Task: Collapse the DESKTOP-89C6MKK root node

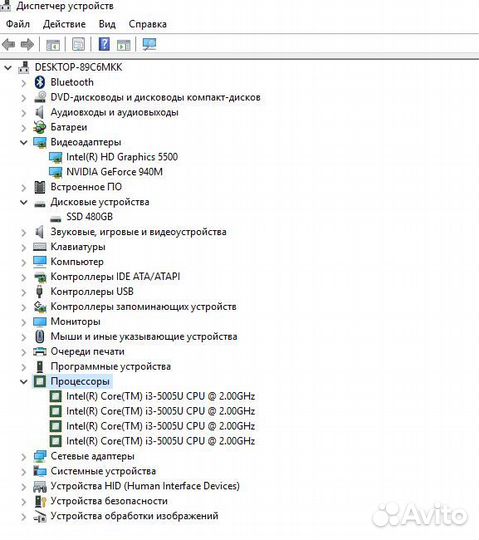Action: 8,68
